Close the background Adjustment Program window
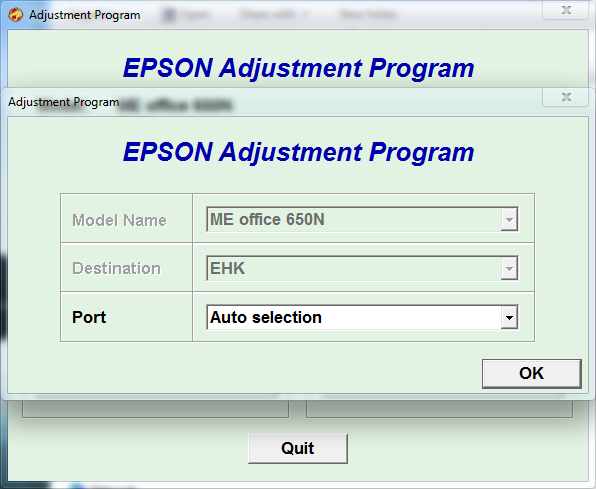 [x=566, y=10]
